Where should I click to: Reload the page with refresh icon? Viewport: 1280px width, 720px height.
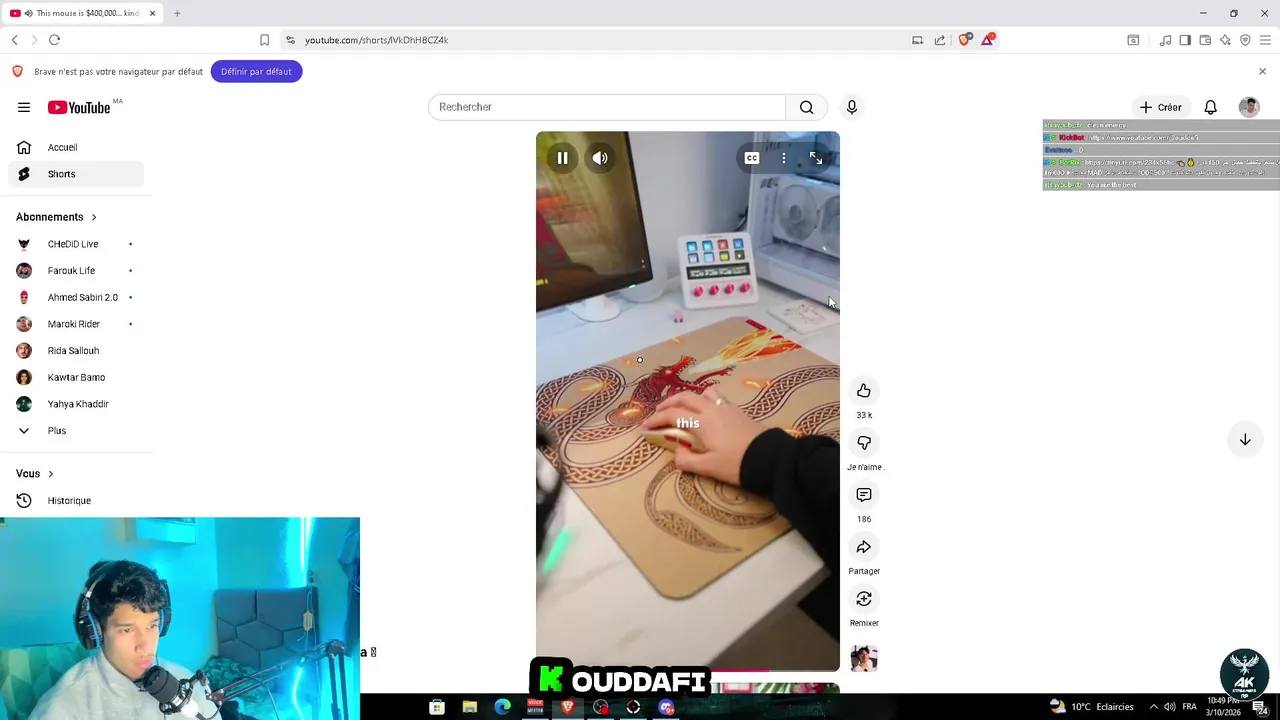pyautogui.click(x=54, y=40)
